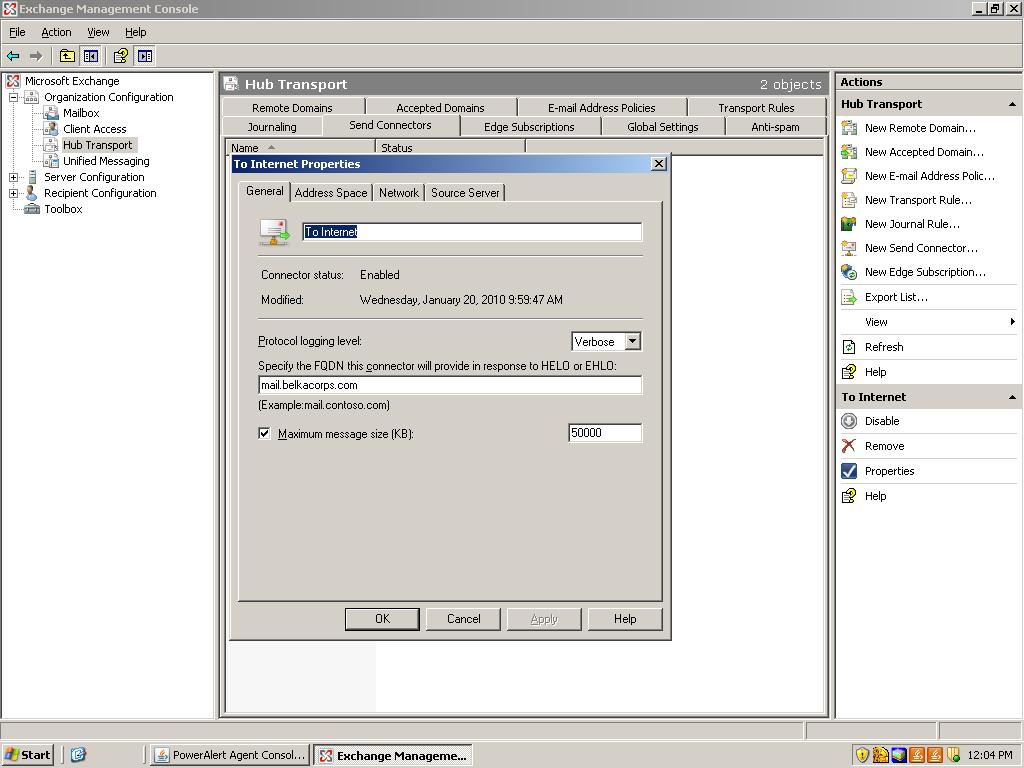Click maximum message size value field

pos(605,433)
